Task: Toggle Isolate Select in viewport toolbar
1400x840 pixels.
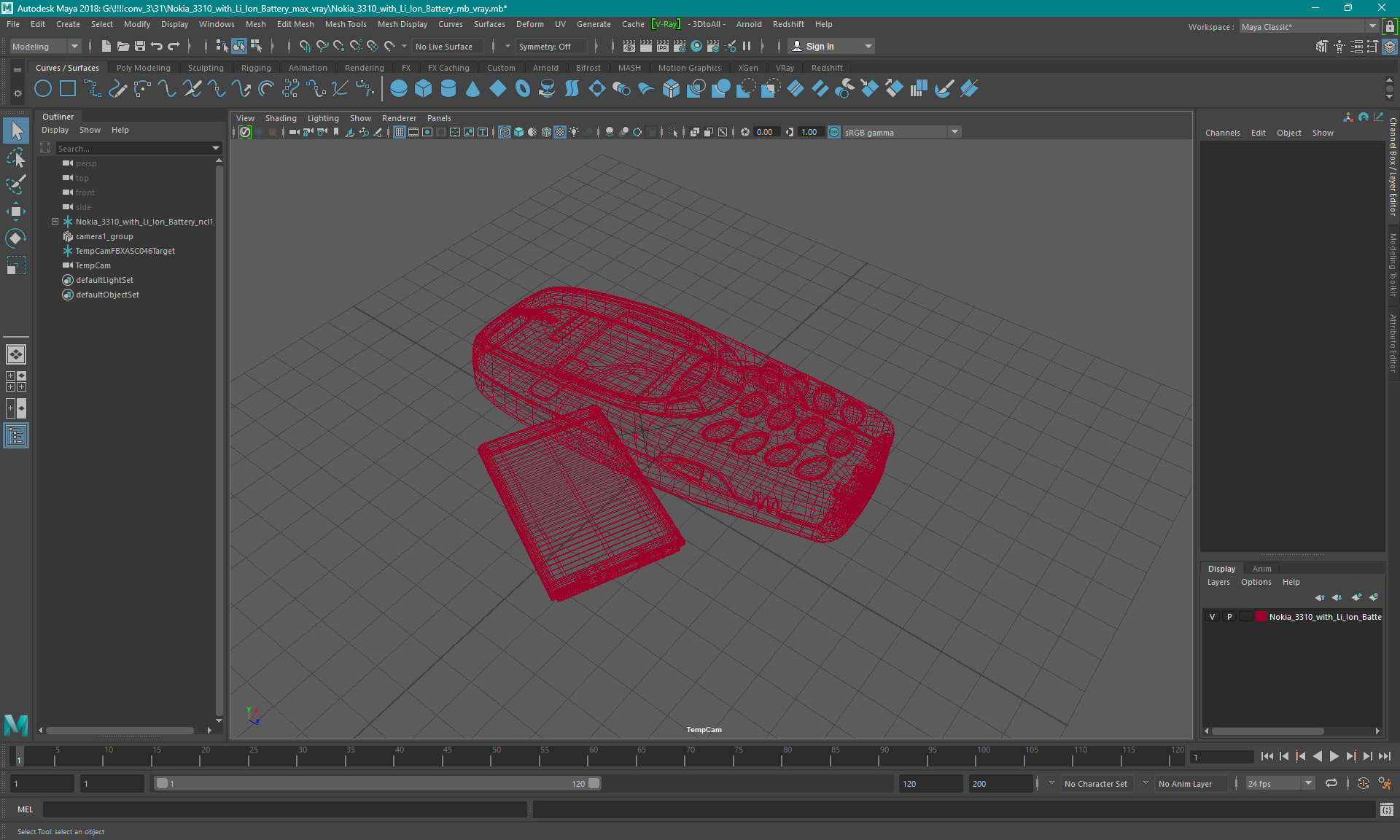Action: pyautogui.click(x=672, y=132)
